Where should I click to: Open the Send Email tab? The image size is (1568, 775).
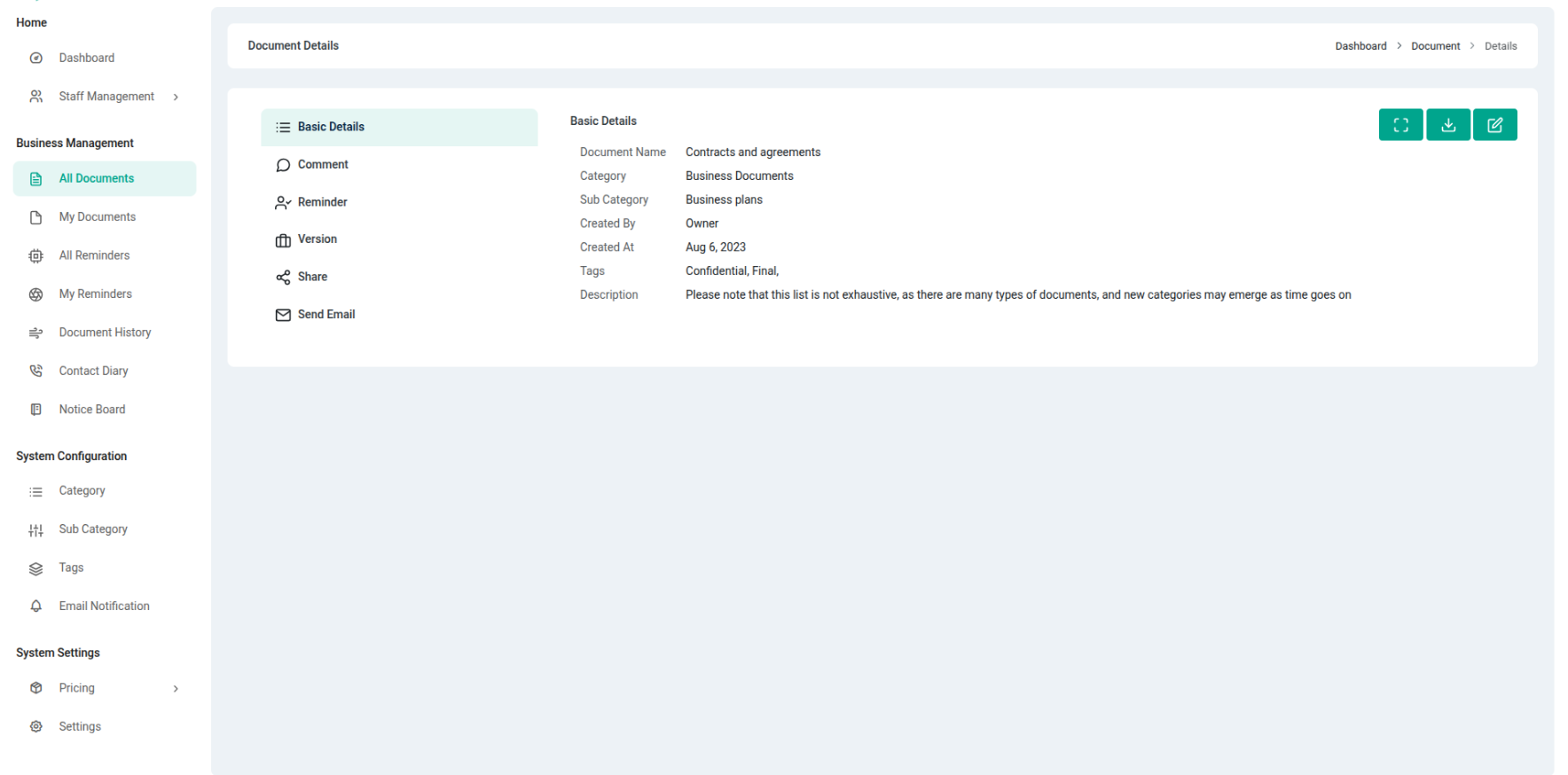pos(325,315)
